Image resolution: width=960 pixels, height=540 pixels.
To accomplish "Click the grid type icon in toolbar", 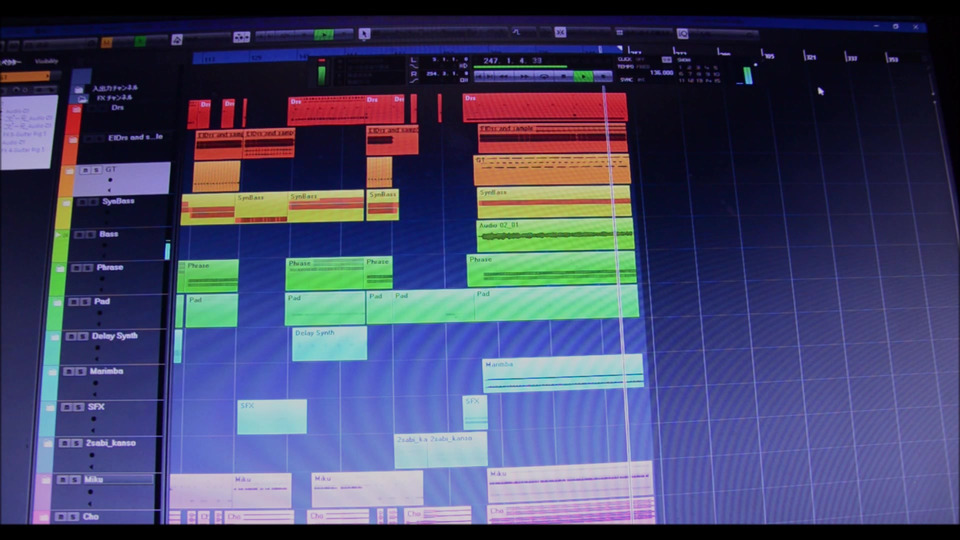I will pyautogui.click(x=620, y=32).
